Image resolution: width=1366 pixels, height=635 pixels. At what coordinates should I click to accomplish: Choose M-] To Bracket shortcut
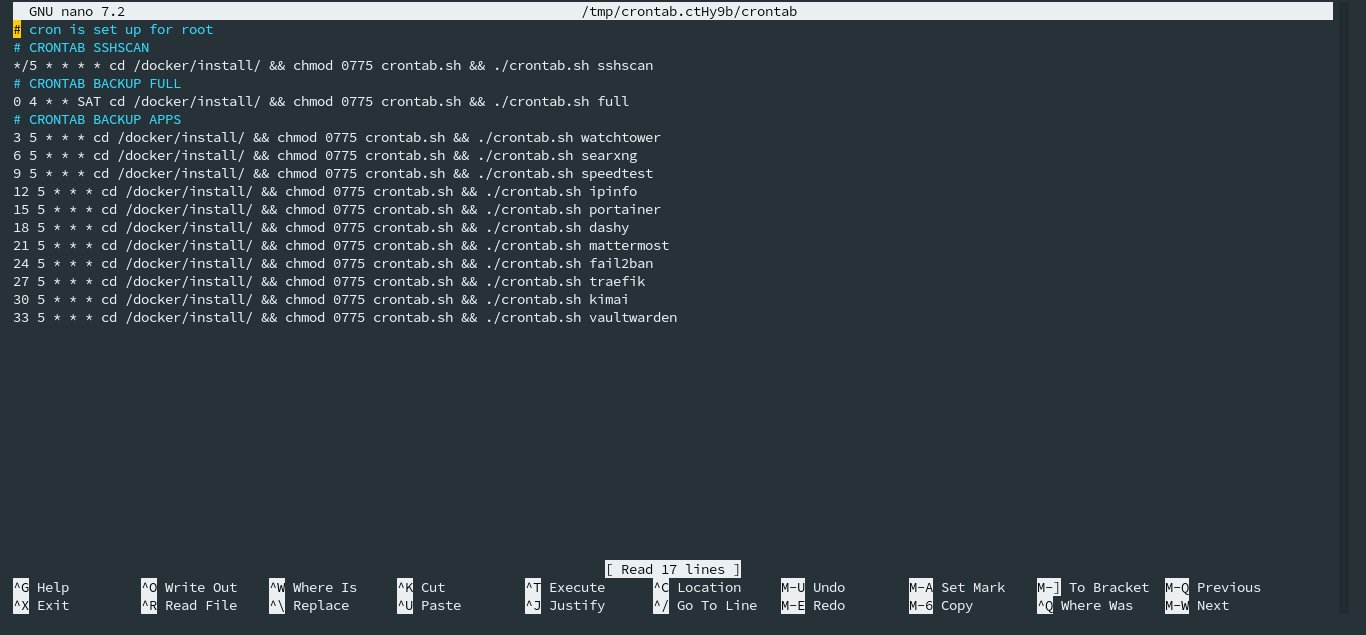(x=1093, y=587)
